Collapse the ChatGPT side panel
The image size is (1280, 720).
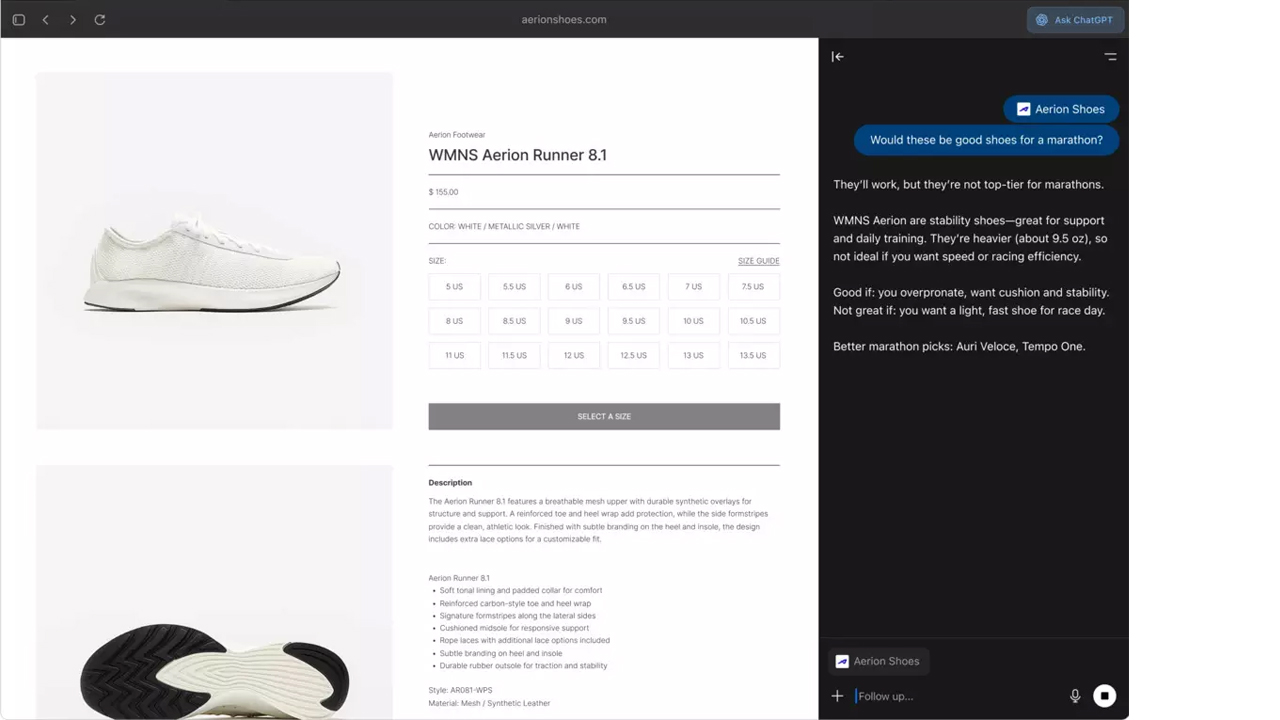click(838, 57)
